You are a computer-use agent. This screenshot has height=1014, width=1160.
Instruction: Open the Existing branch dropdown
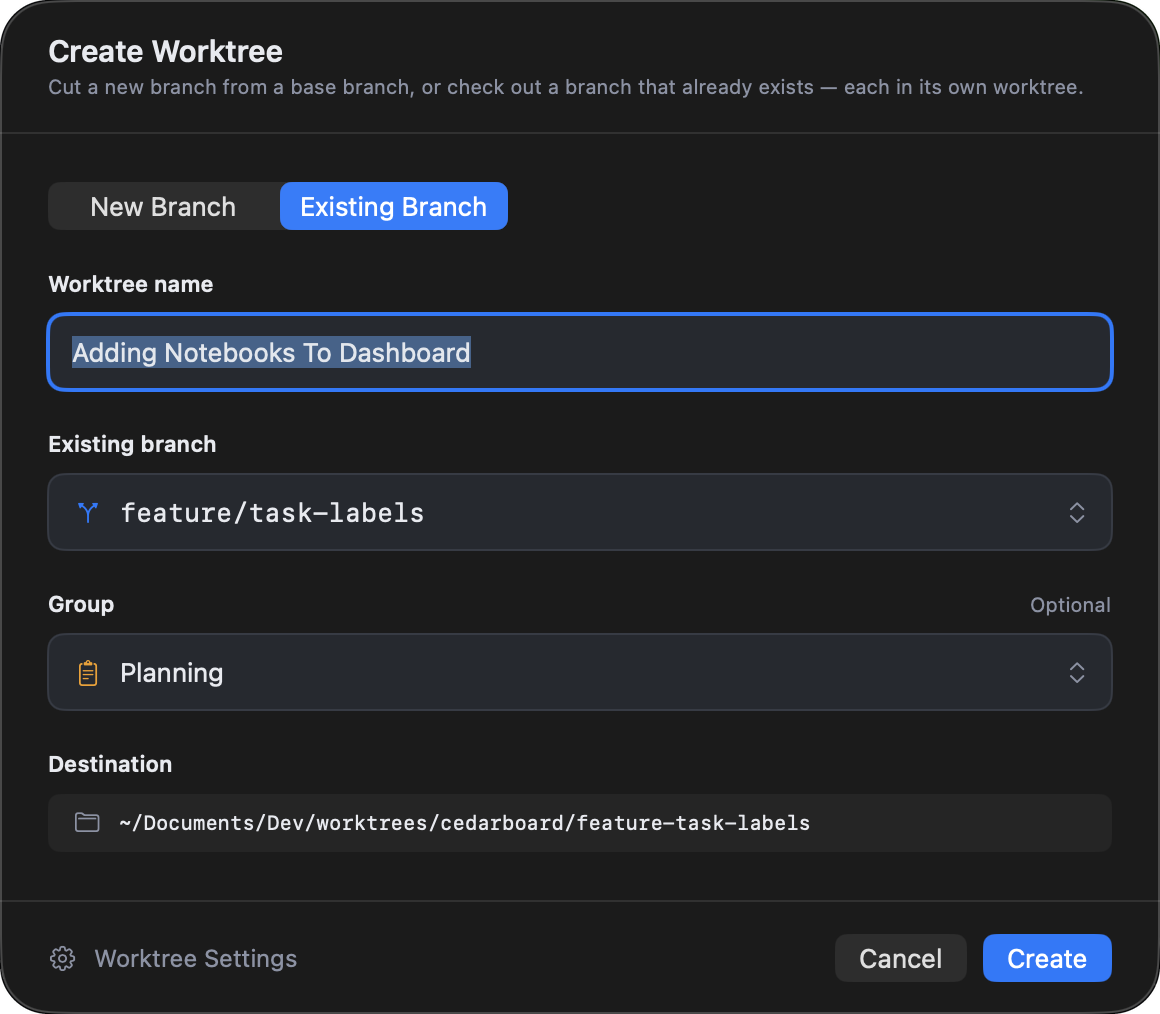[x=580, y=512]
